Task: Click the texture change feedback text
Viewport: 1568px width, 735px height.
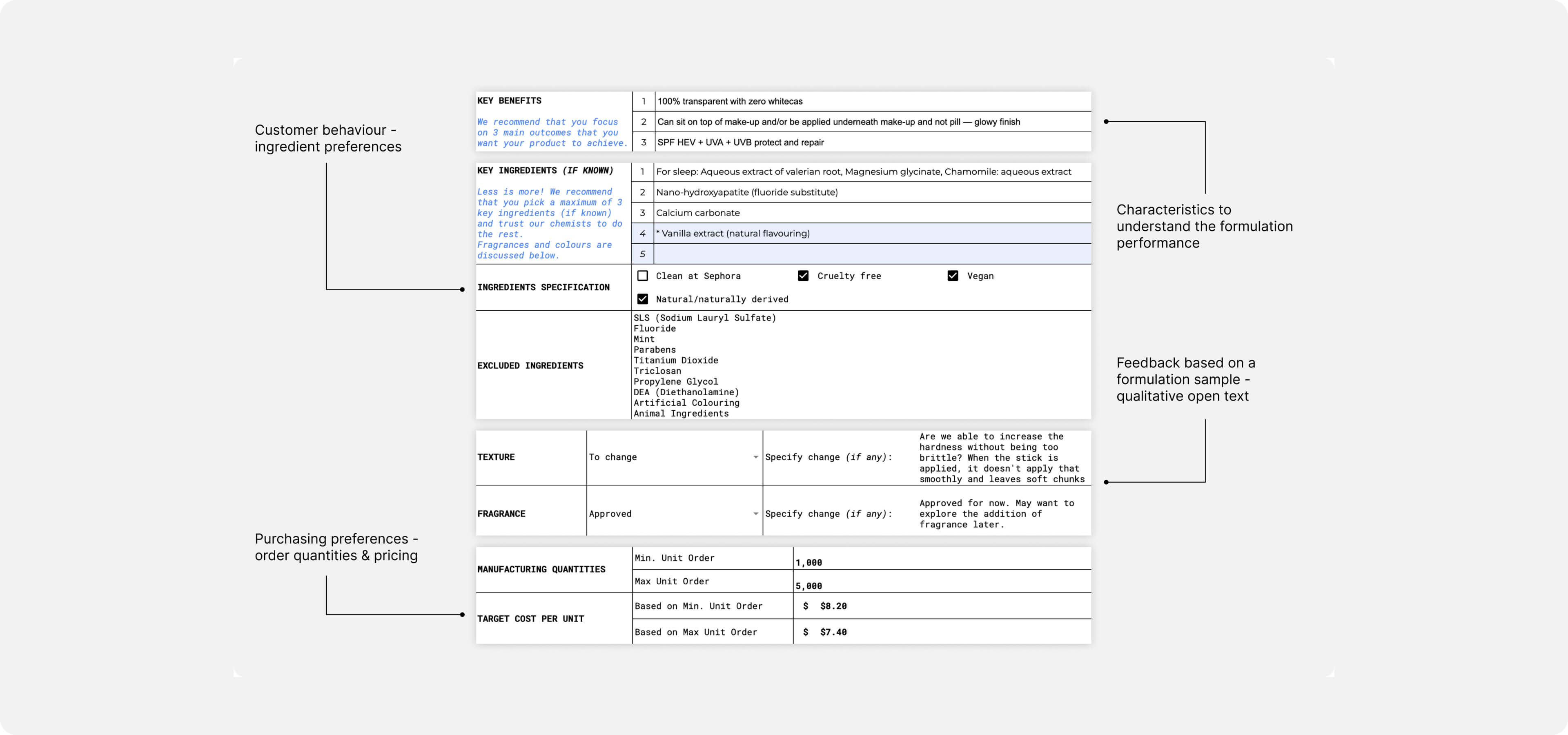Action: 1001,458
